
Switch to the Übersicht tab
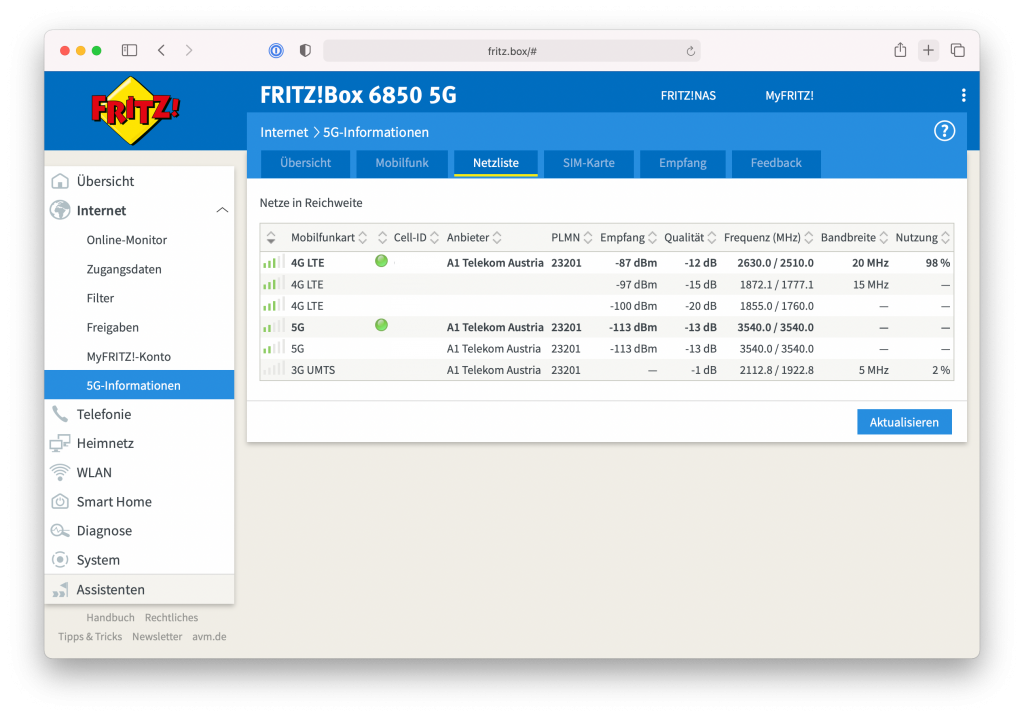tap(306, 163)
